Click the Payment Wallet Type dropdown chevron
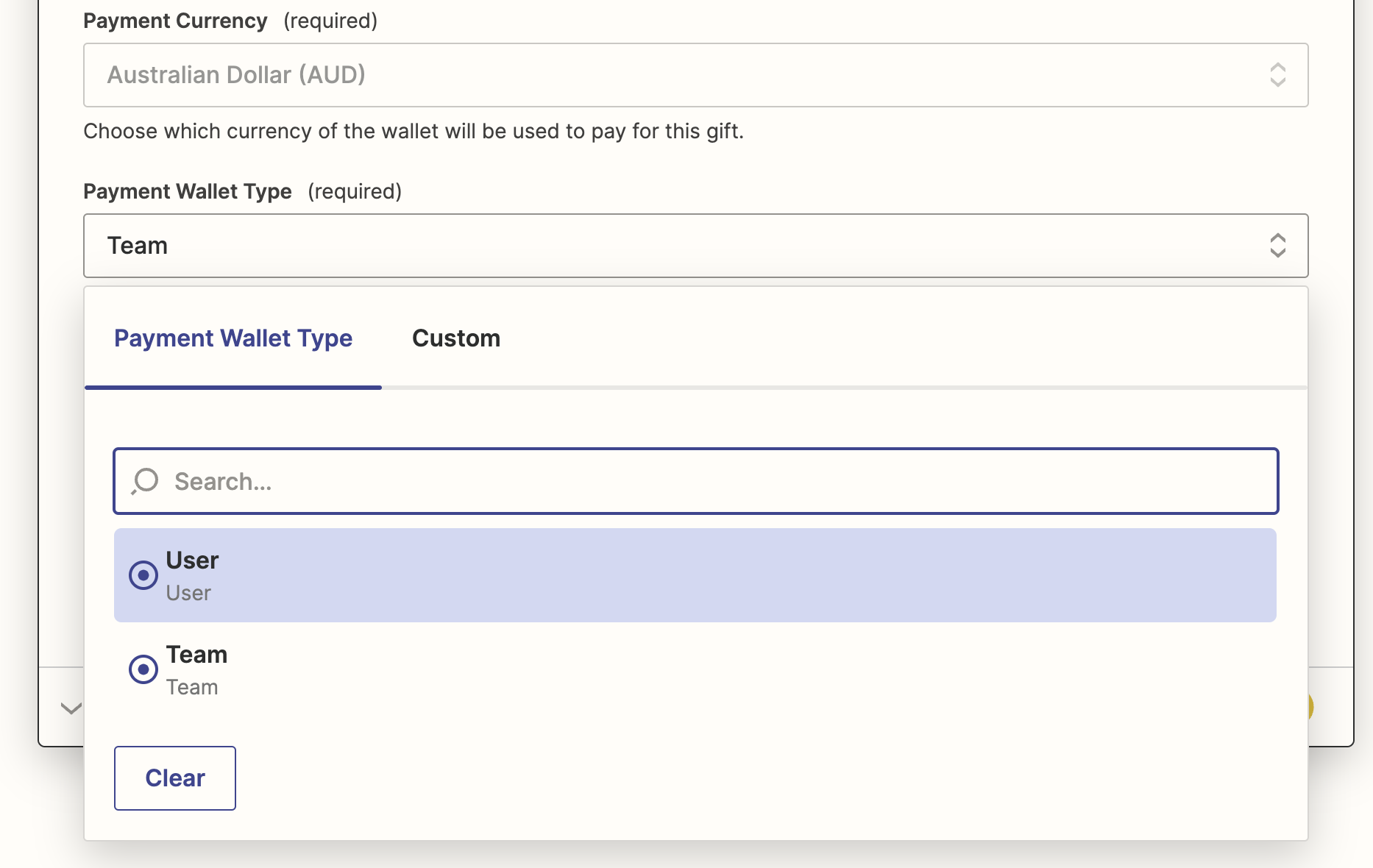1373x868 pixels. pyautogui.click(x=1279, y=246)
